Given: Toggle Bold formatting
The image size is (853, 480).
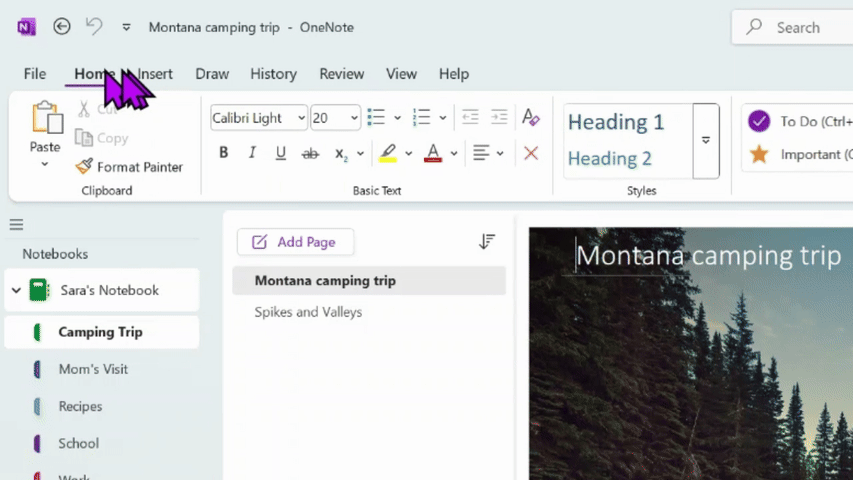Looking at the screenshot, I should point(224,153).
